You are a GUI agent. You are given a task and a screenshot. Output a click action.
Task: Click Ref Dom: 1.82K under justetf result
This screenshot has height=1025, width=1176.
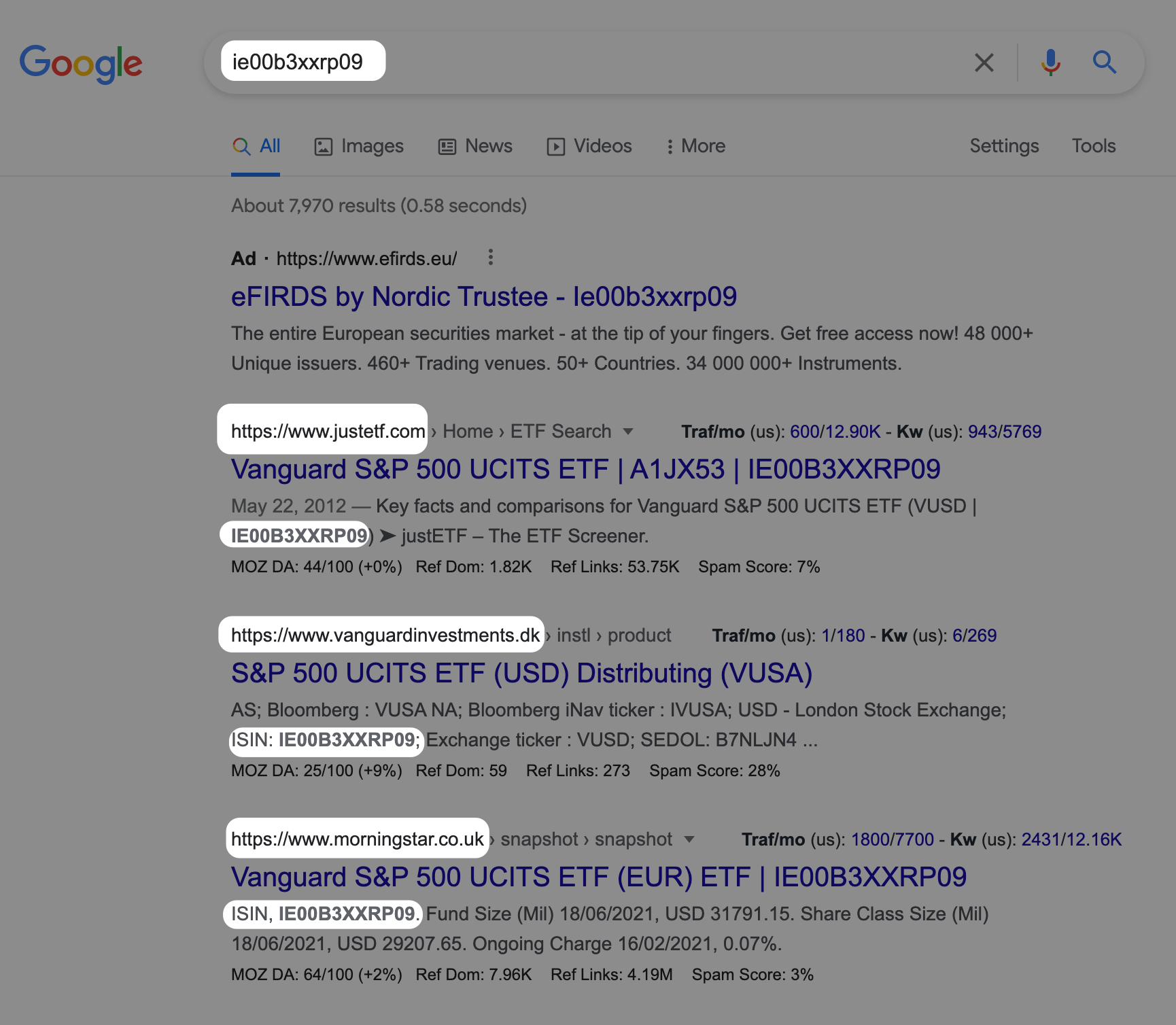click(474, 567)
